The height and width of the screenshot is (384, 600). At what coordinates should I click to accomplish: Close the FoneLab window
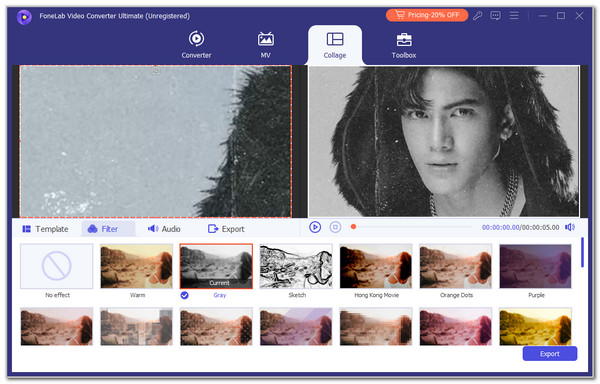pos(579,16)
